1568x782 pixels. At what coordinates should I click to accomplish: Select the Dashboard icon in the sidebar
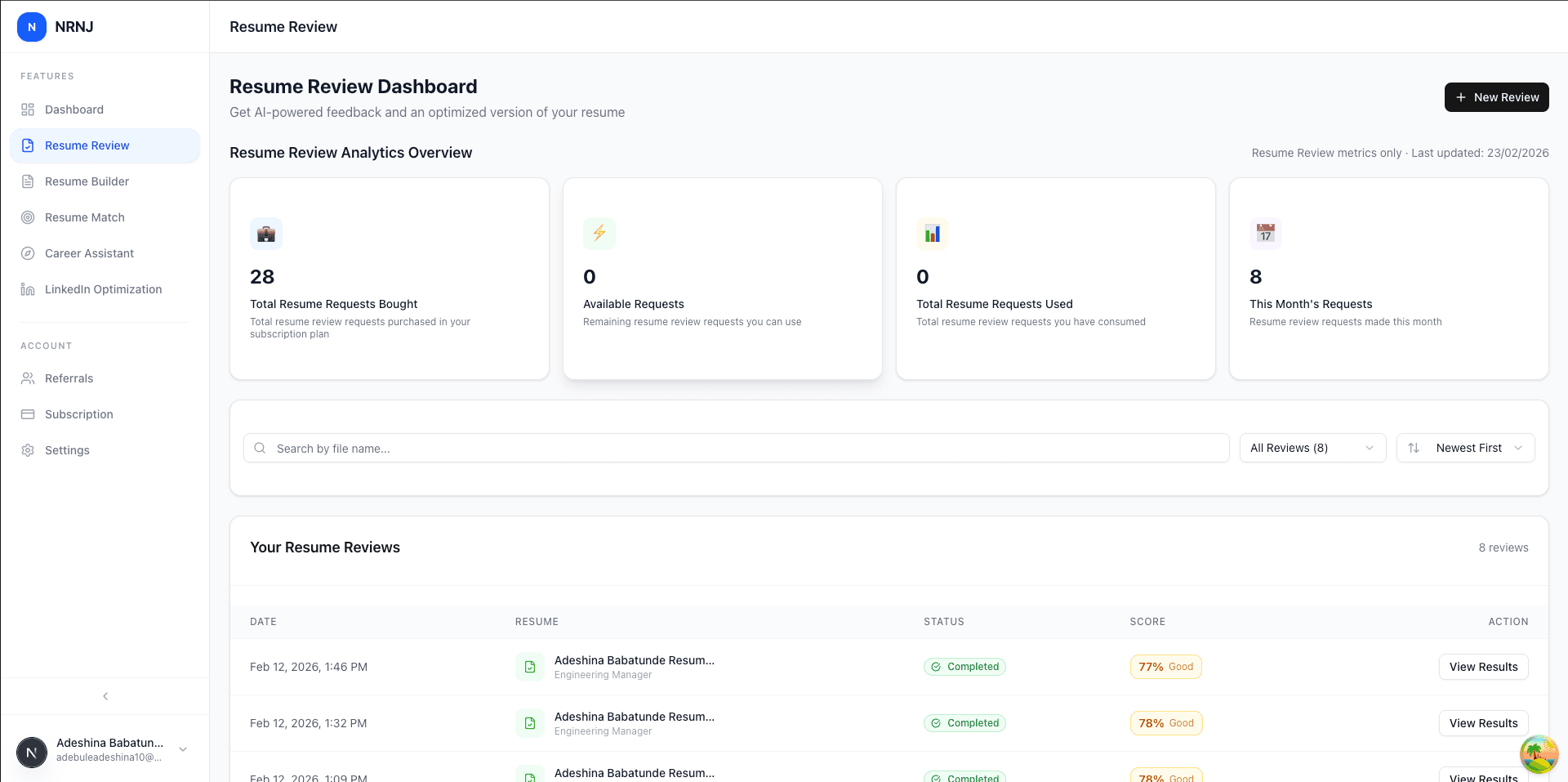point(28,109)
